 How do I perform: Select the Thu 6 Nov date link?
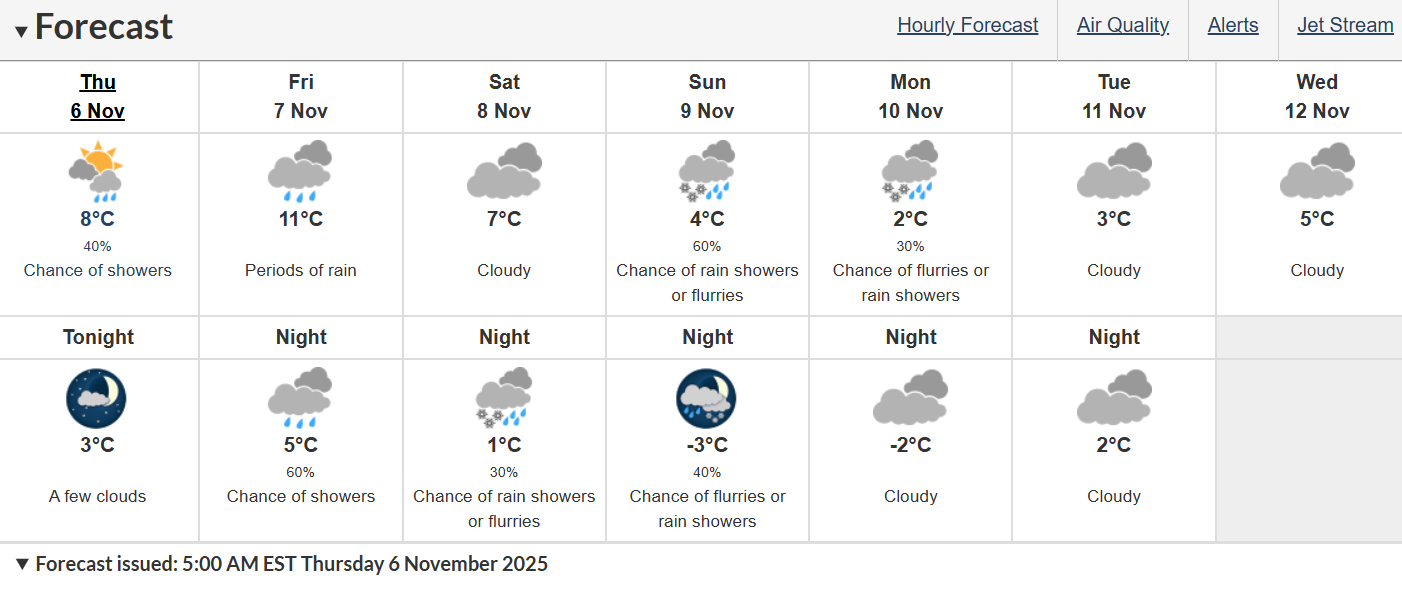pos(98,96)
